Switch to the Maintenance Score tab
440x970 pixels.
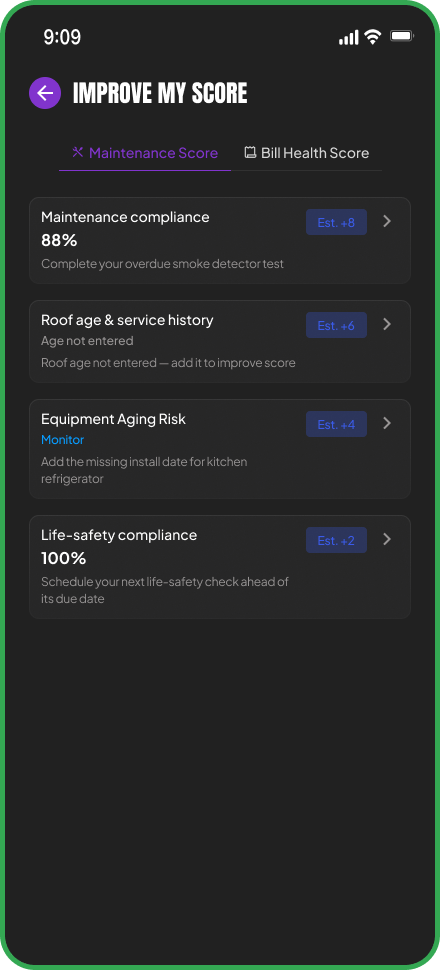coord(145,153)
